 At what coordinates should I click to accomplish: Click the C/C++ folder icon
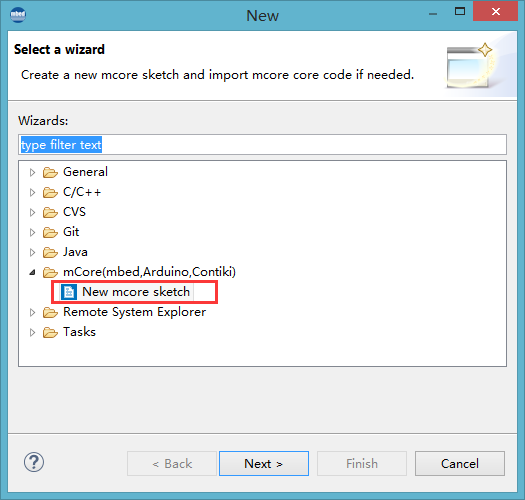50,192
